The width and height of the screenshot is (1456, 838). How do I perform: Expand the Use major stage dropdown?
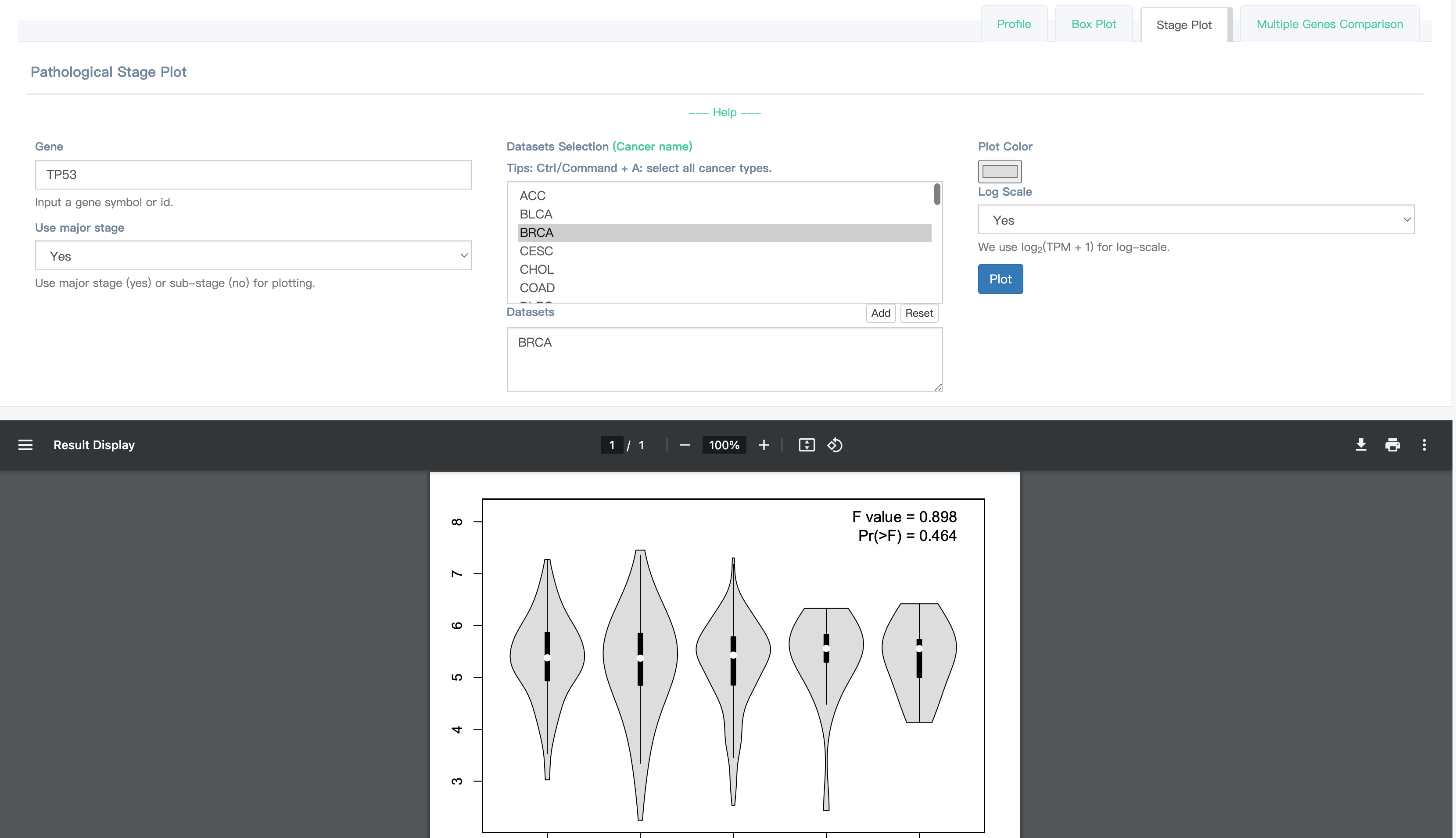tap(253, 255)
